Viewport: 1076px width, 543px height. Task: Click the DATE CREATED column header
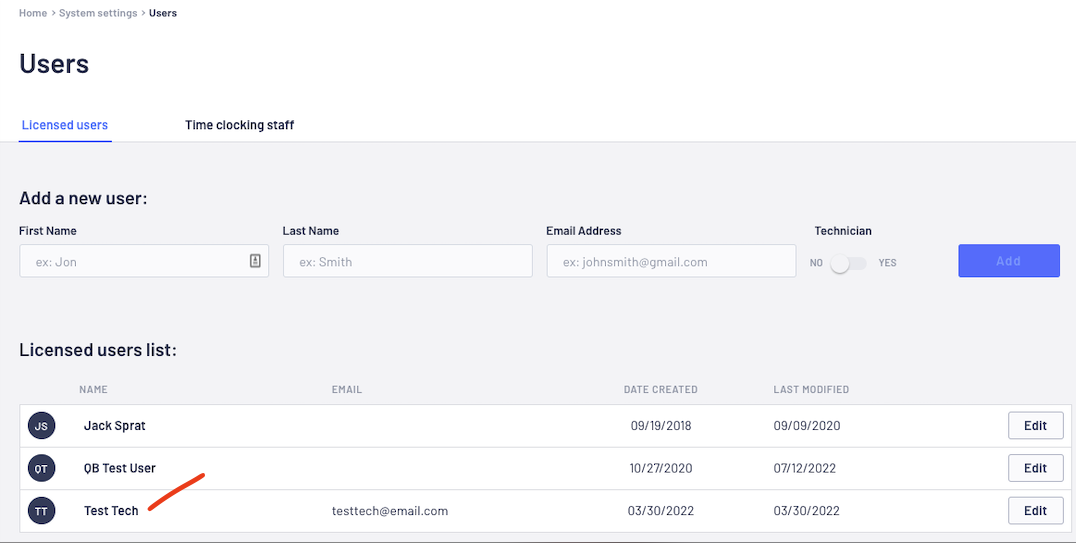click(x=661, y=389)
